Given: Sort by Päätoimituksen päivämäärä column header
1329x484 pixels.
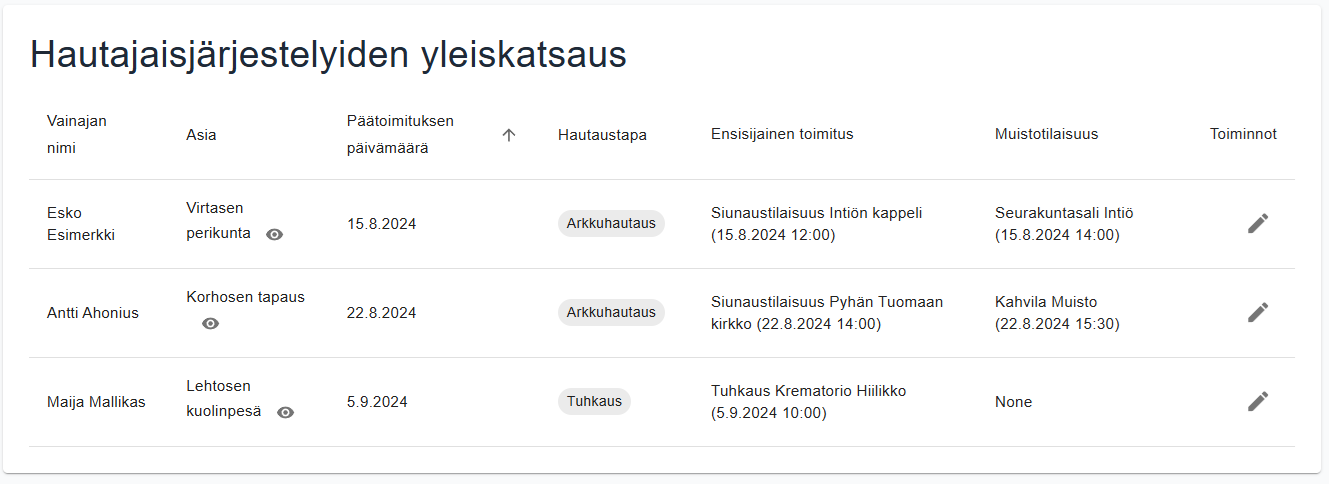Looking at the screenshot, I should (400, 135).
